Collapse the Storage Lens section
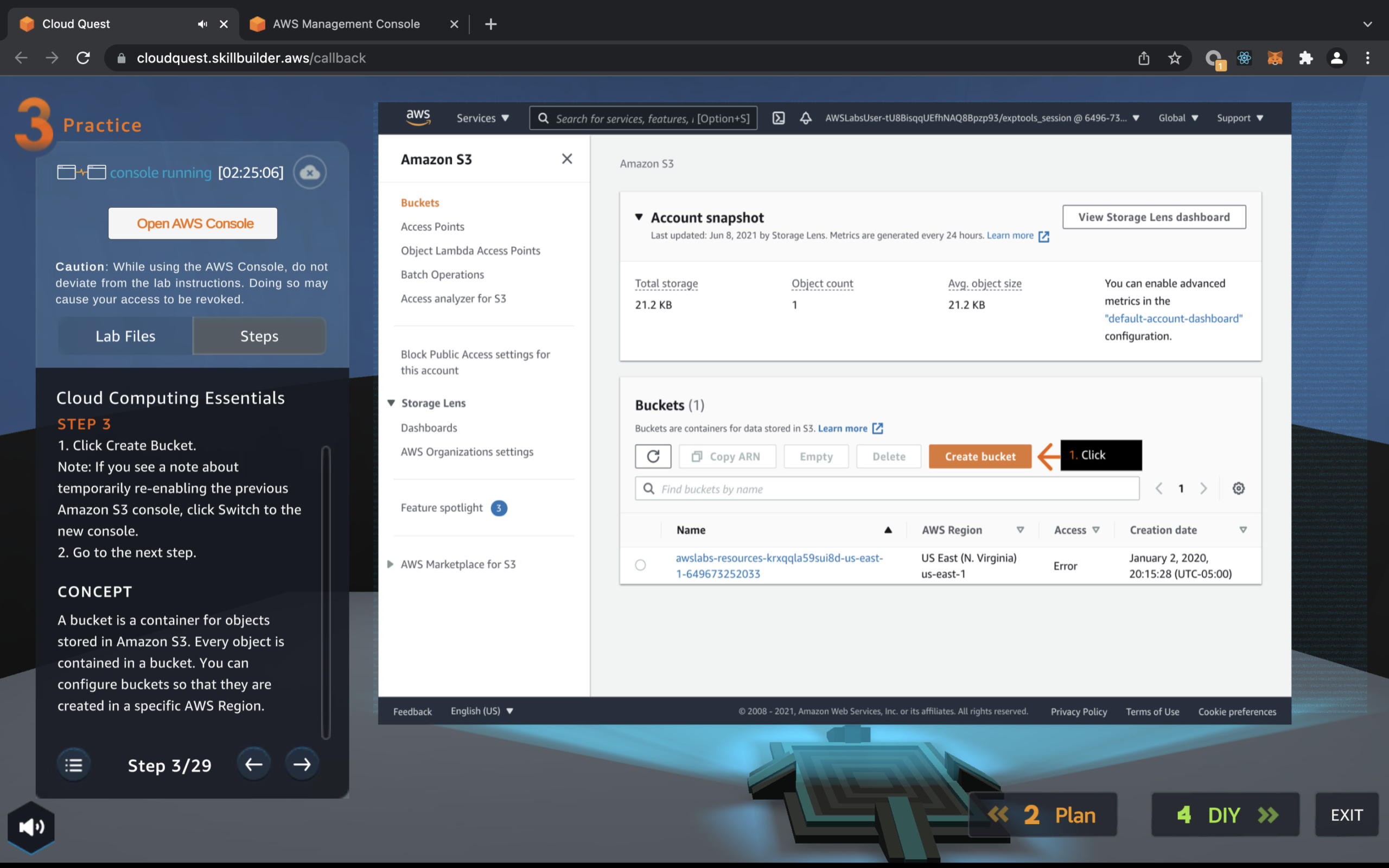 (391, 403)
